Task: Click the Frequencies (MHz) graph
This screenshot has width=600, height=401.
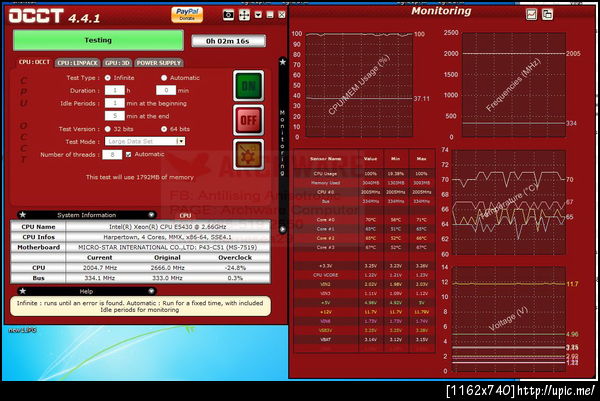Action: coord(514,85)
